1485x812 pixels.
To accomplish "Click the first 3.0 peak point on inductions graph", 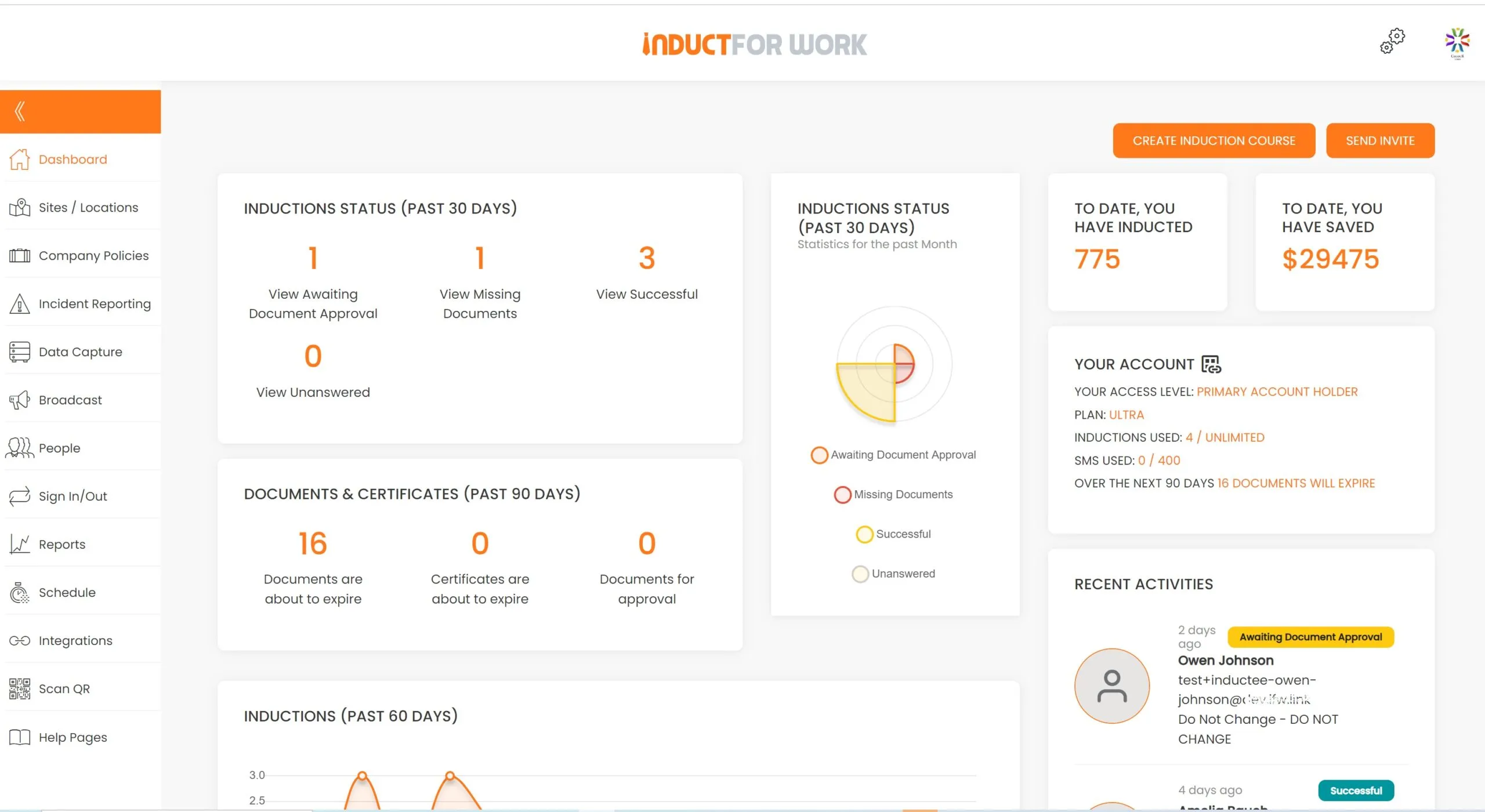I will [362, 775].
